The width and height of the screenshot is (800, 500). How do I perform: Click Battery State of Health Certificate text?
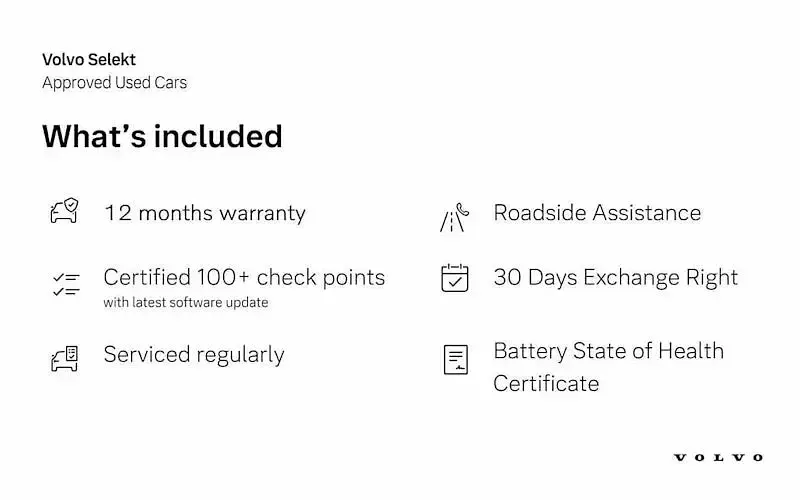pyautogui.click(x=609, y=367)
